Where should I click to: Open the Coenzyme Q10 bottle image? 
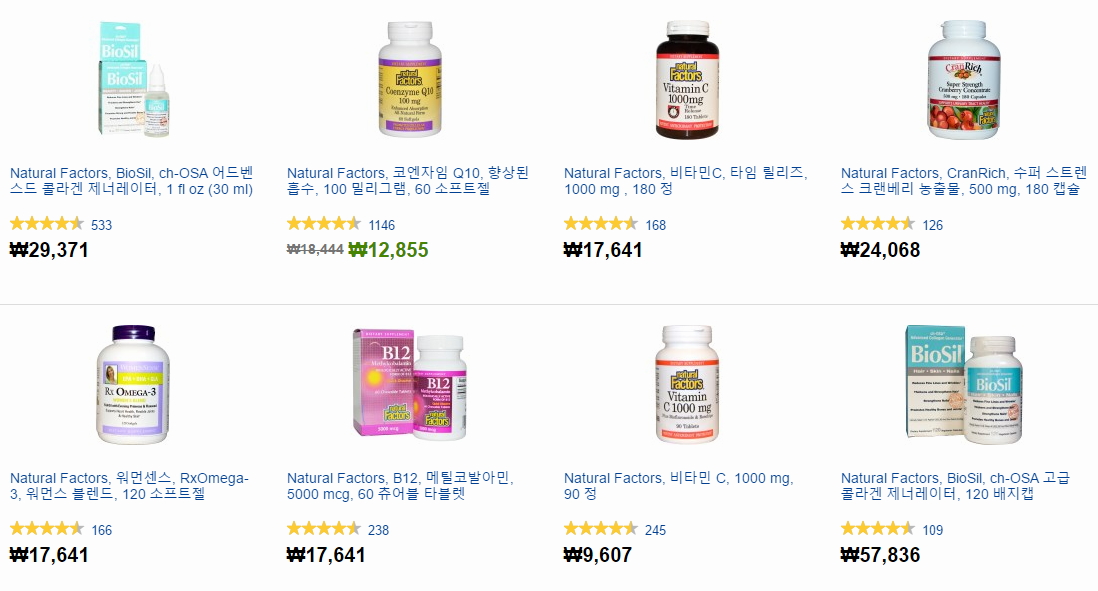coord(410,79)
